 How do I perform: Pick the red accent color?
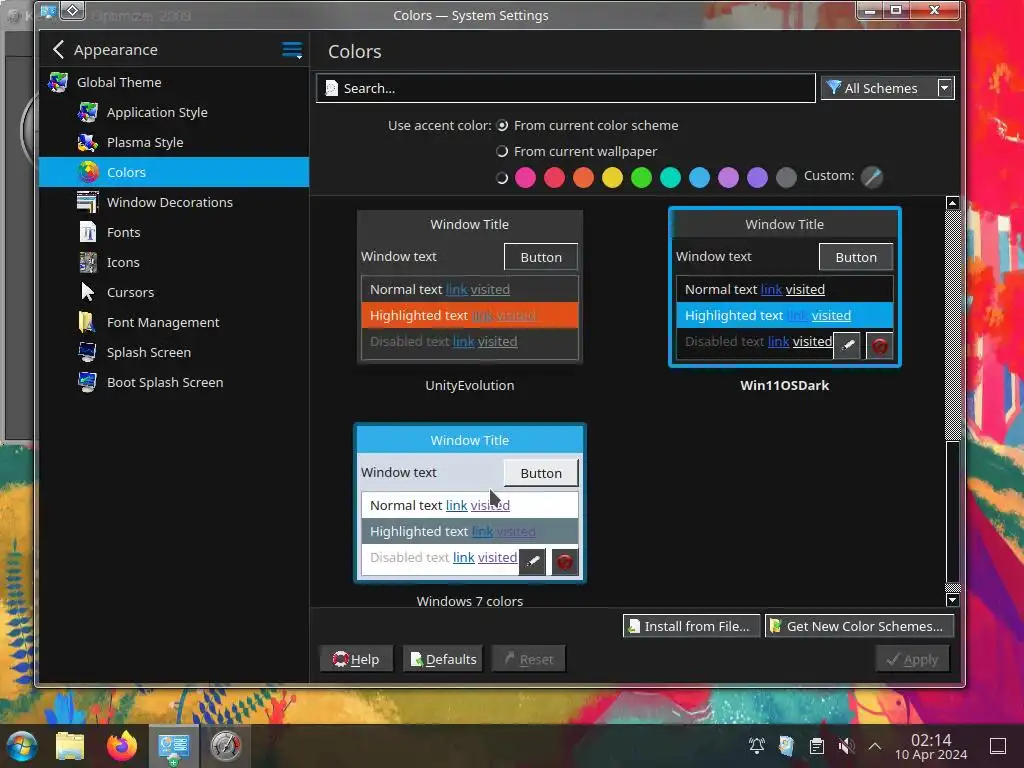point(554,177)
